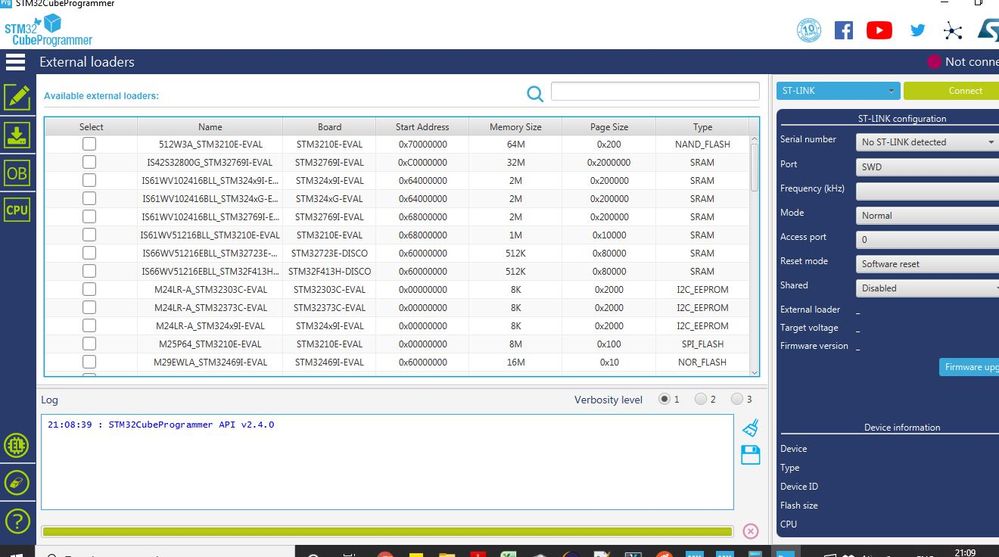999x557 pixels.
Task: Click the loaders table vertical scrollbar
Action: click(754, 255)
